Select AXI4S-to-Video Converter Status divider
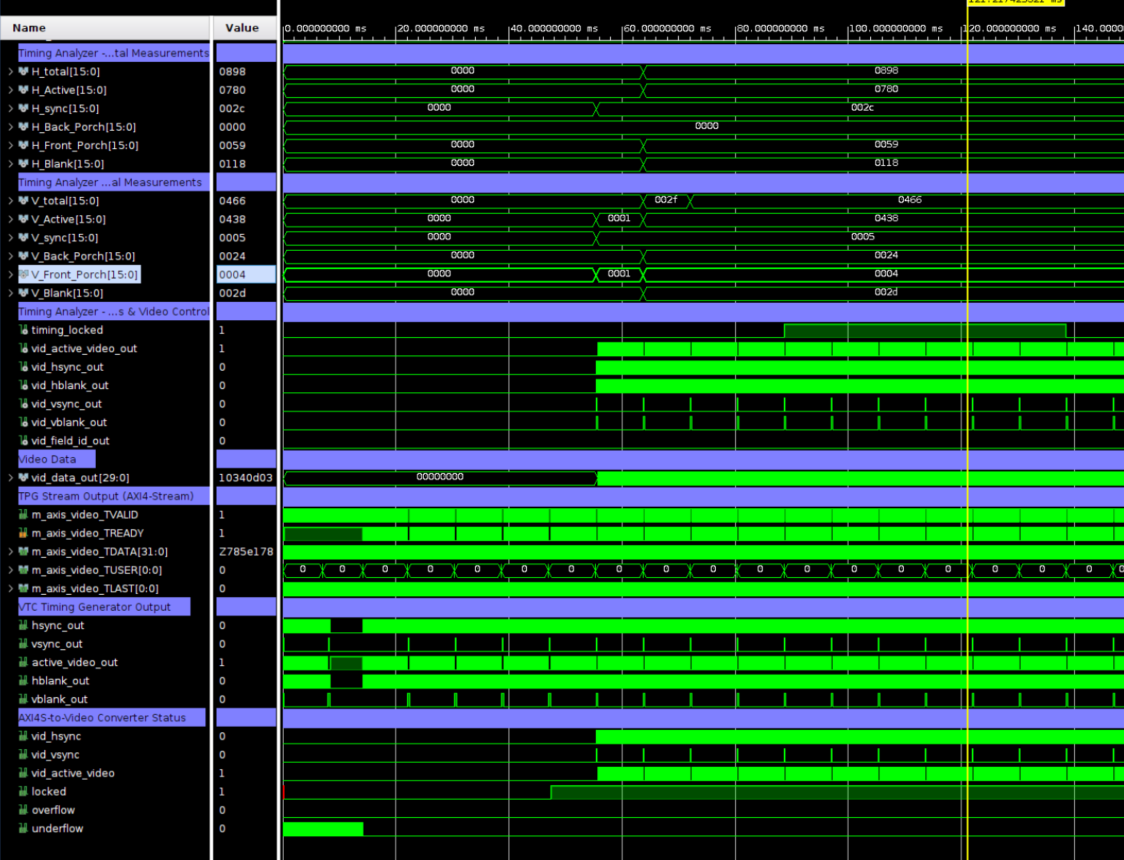The height and width of the screenshot is (860, 1124). (111, 718)
